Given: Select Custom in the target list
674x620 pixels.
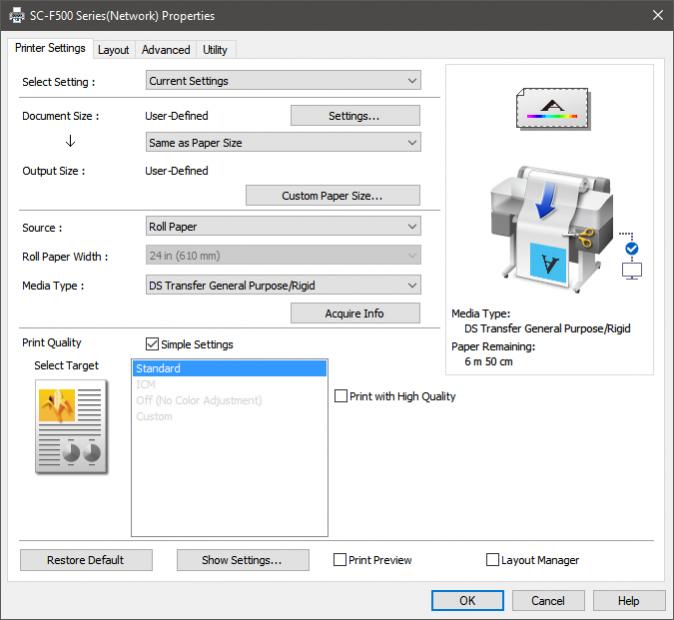Looking at the screenshot, I should [x=230, y=416].
